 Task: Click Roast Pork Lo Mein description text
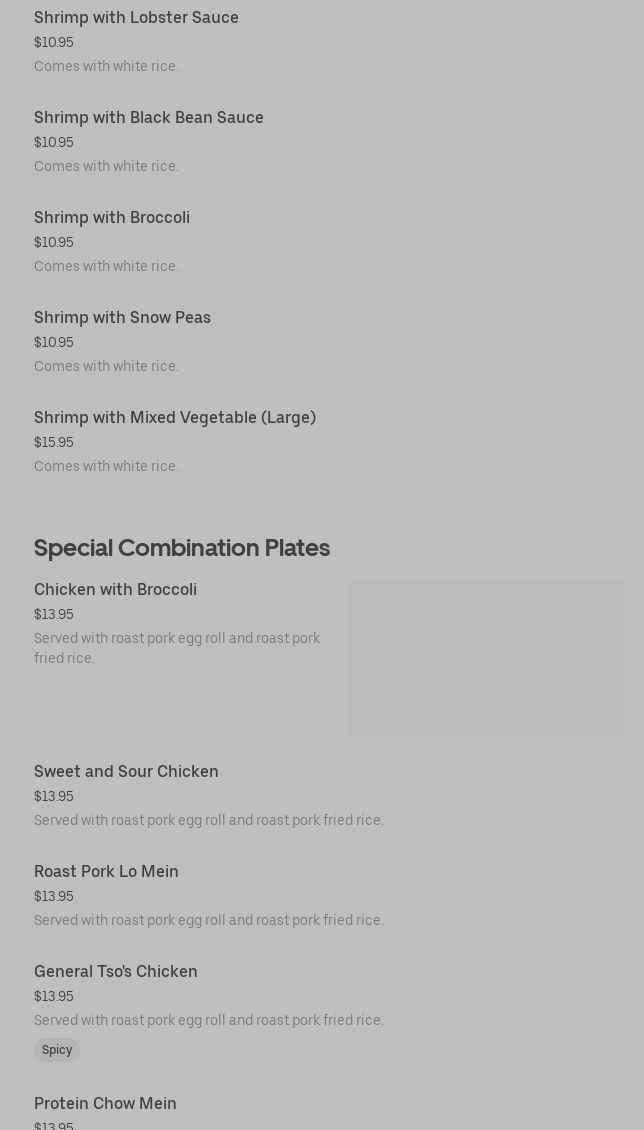209,921
